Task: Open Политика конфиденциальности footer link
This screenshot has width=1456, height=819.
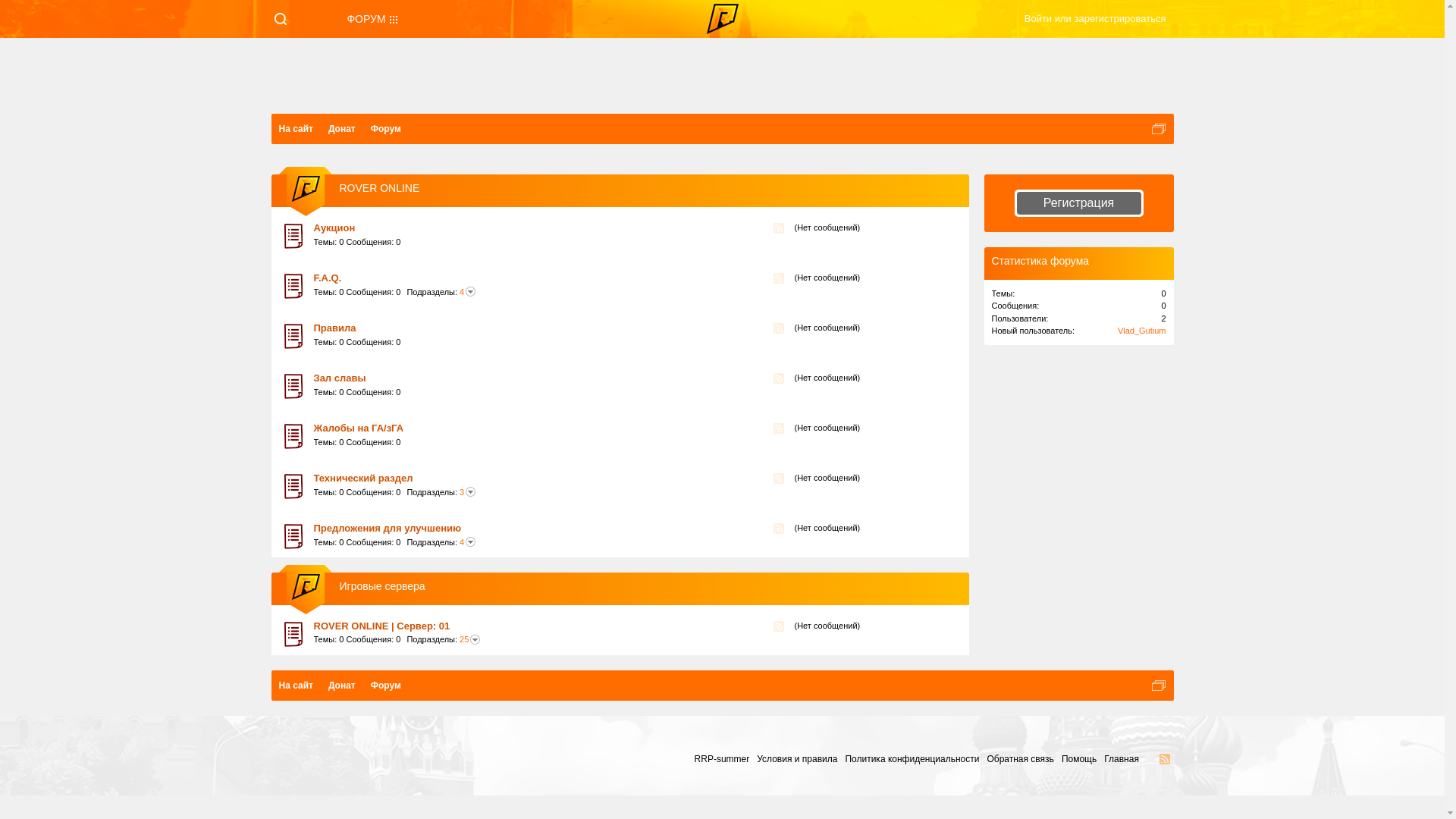Action: point(912,759)
